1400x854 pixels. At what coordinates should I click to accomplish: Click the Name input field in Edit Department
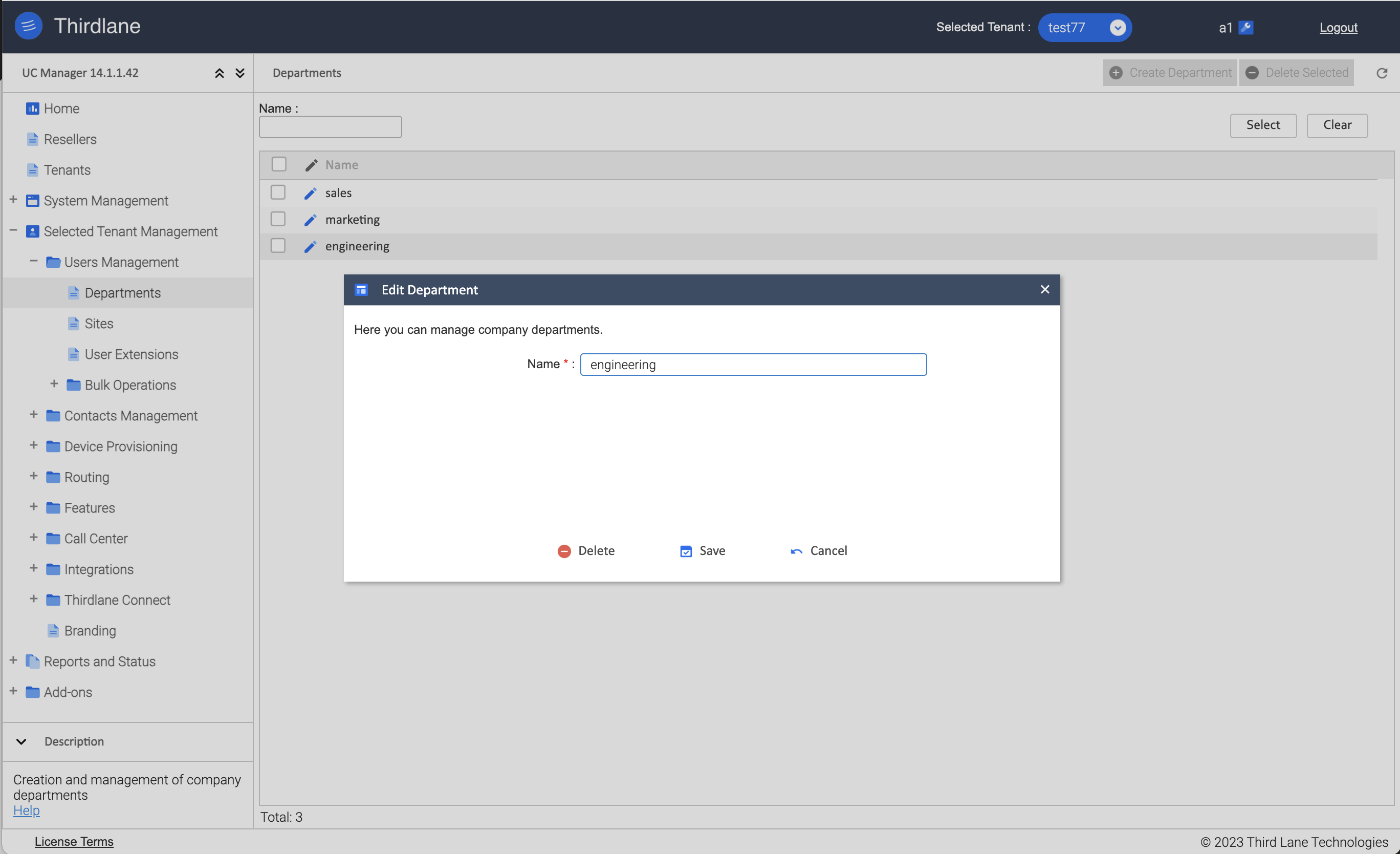click(x=753, y=364)
